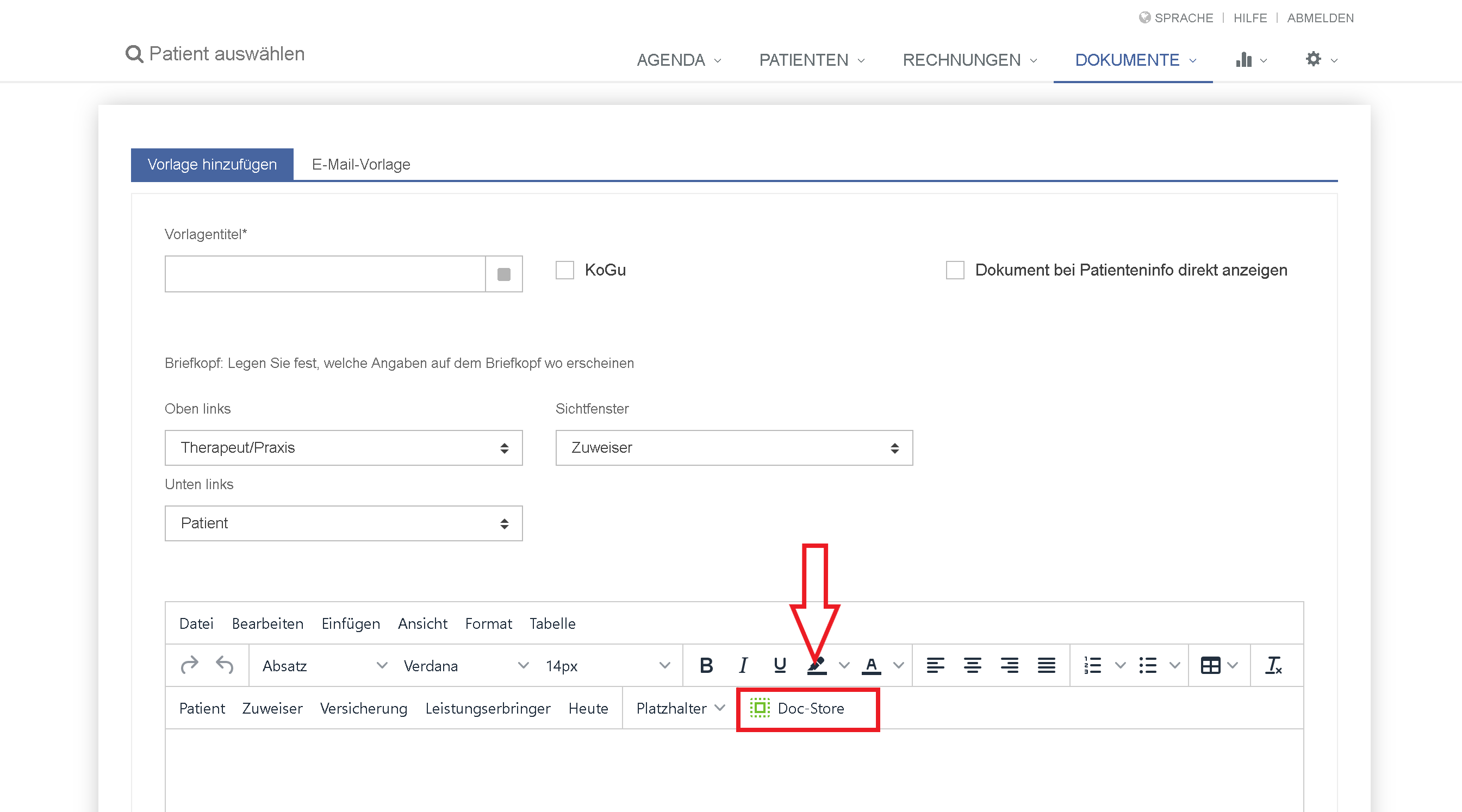Check Dokument bei Patienteninfo direkt anzeigen

[x=955, y=270]
